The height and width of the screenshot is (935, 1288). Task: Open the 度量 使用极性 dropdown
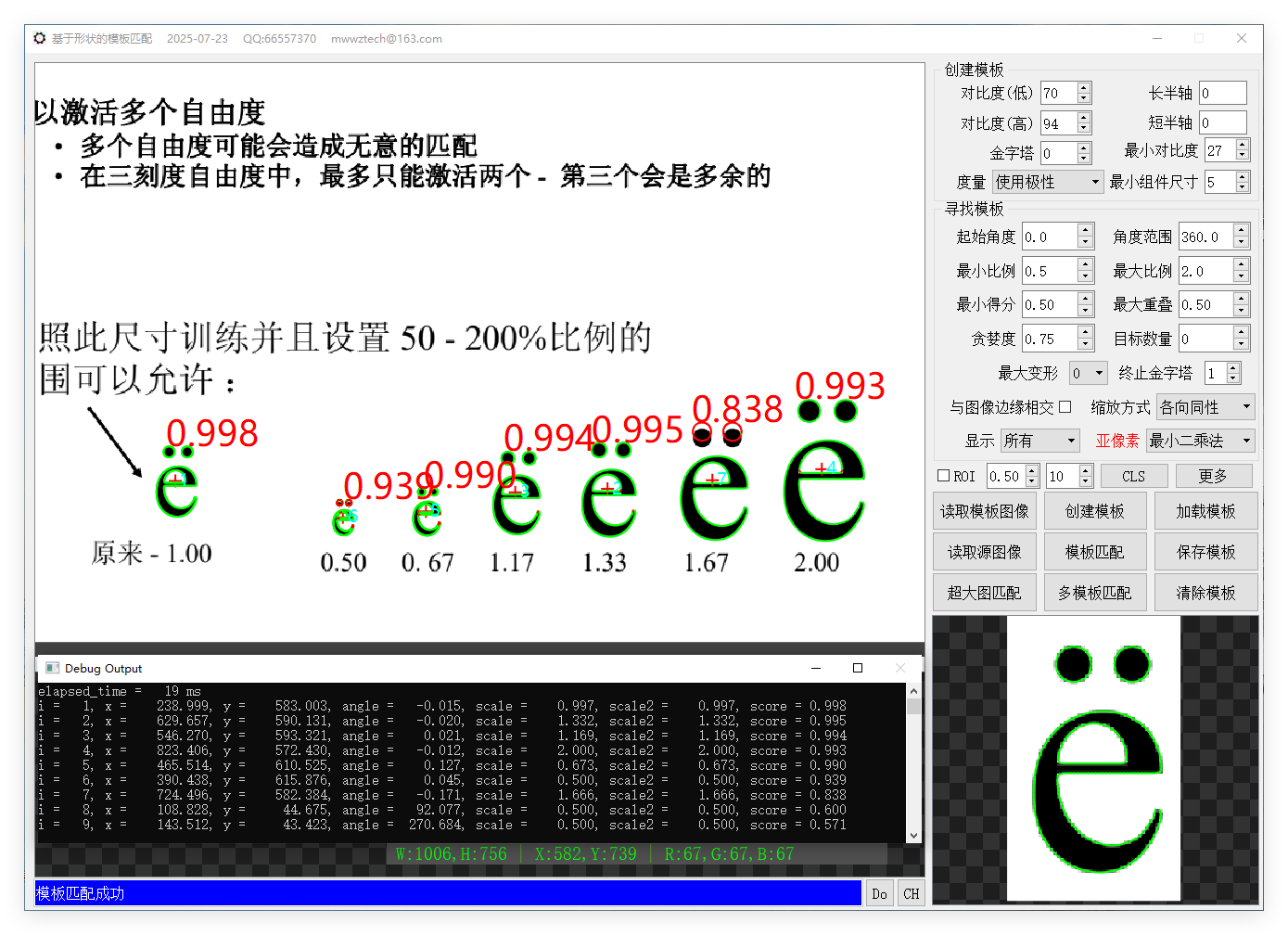pos(1048,182)
